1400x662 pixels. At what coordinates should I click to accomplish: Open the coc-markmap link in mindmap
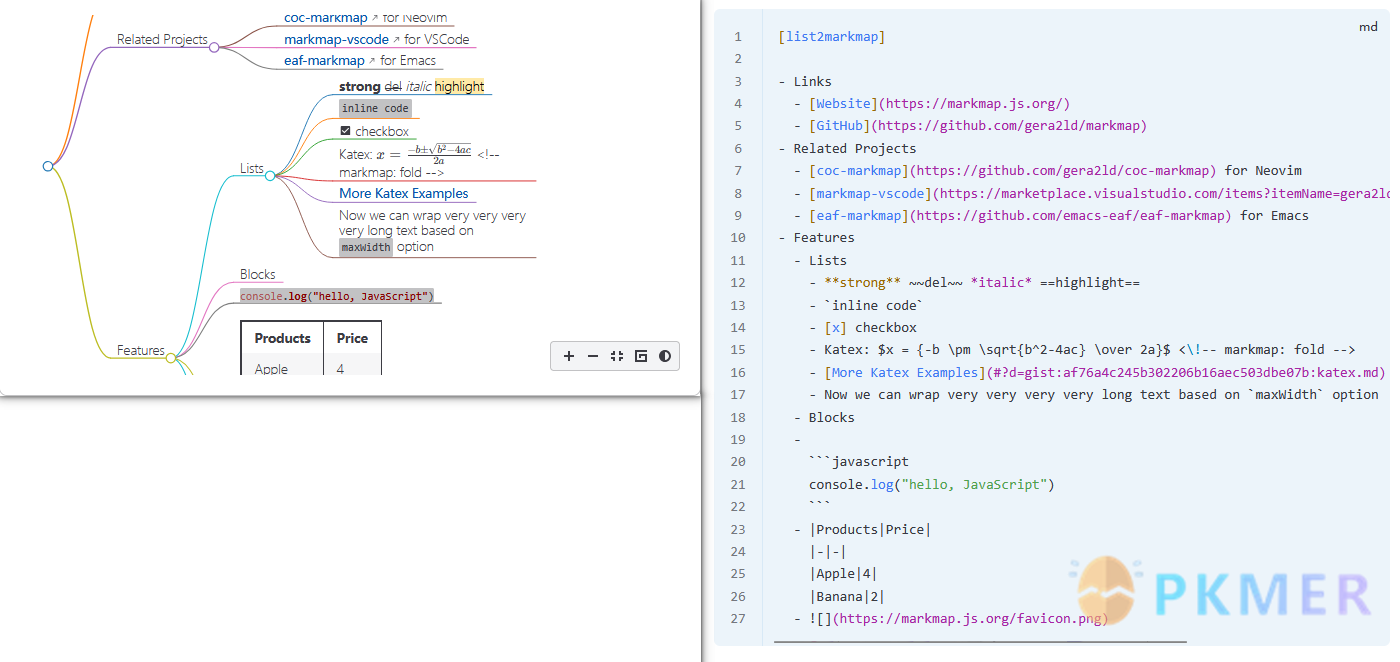click(x=325, y=17)
